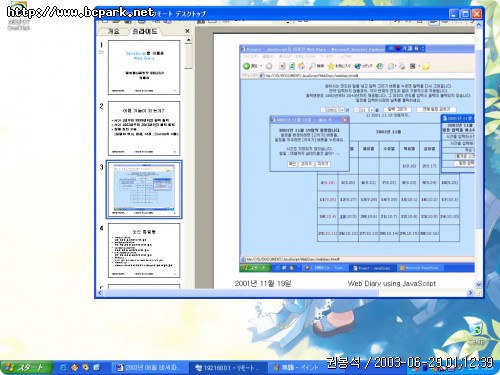Click the second quick launch icon beside the IE icon
This screenshot has height=375, width=500.
point(74,367)
